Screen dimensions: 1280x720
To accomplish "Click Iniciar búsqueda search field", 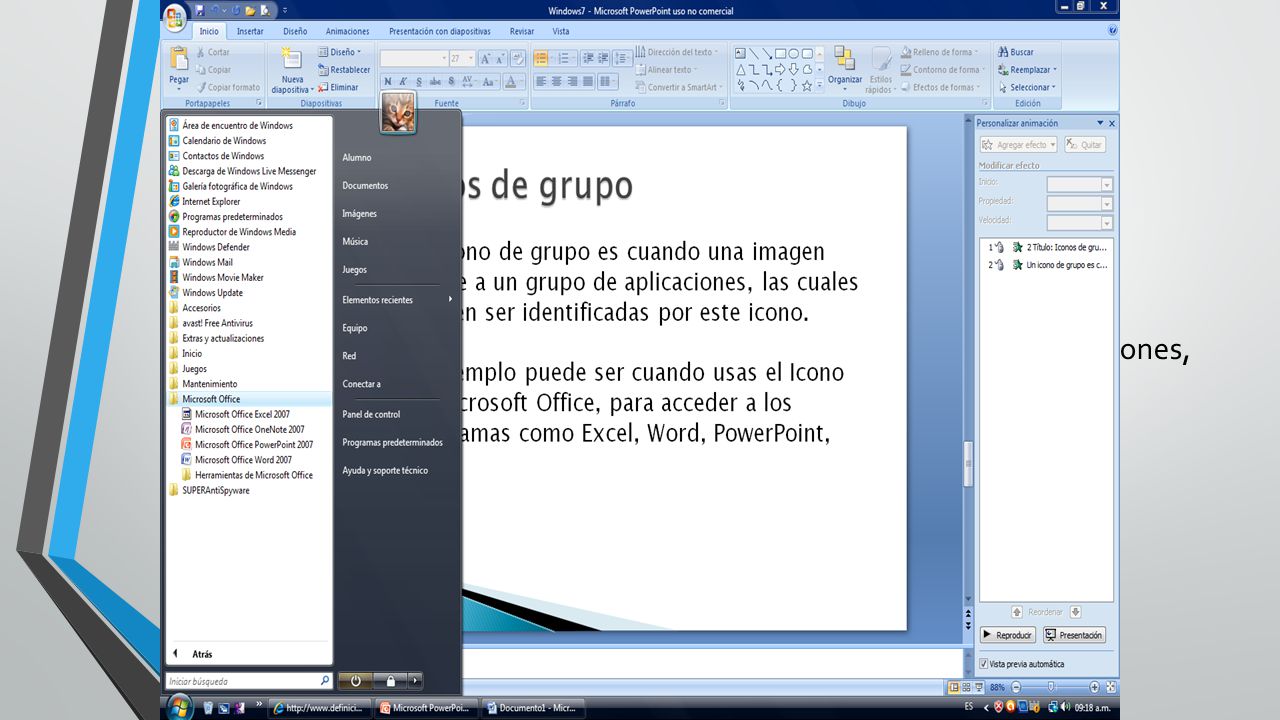I will click(x=249, y=681).
